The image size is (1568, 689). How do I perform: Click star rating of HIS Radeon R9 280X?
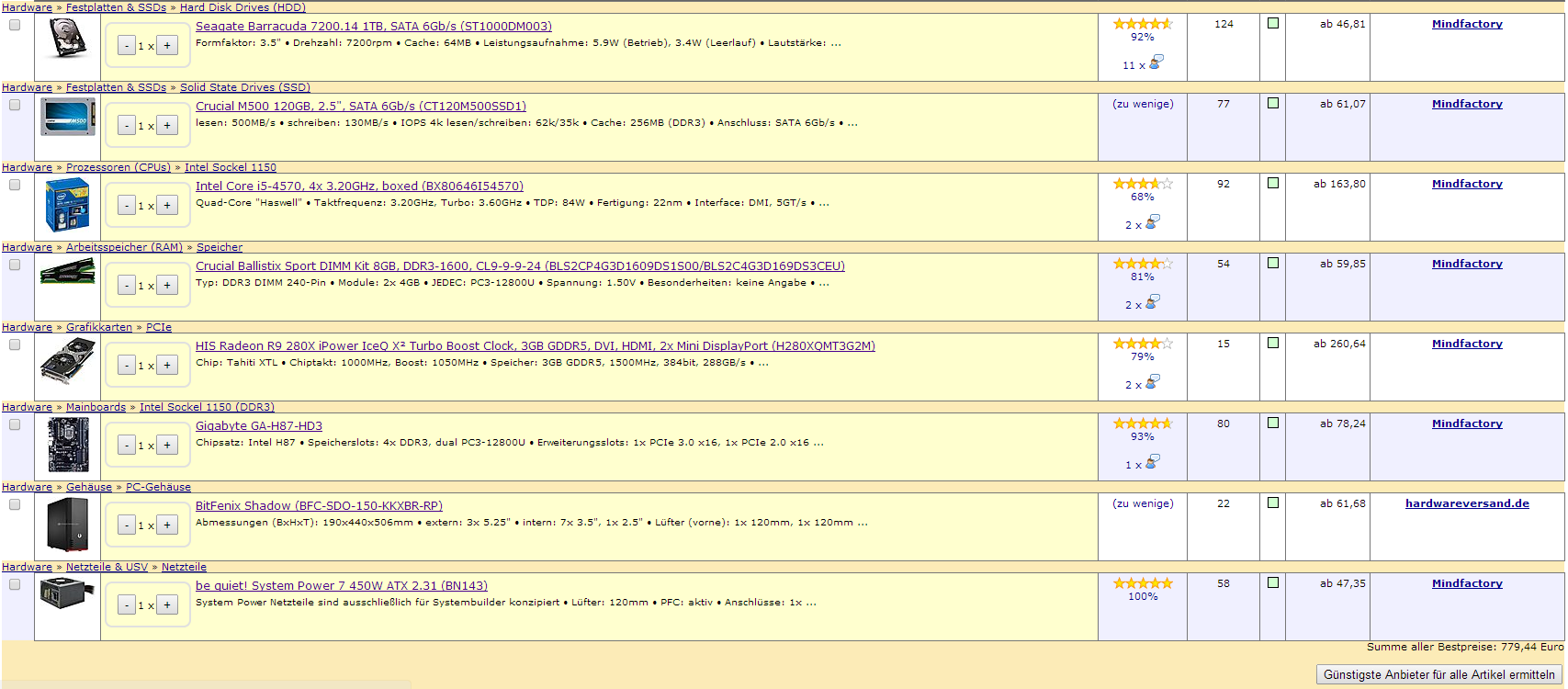pos(1143,344)
